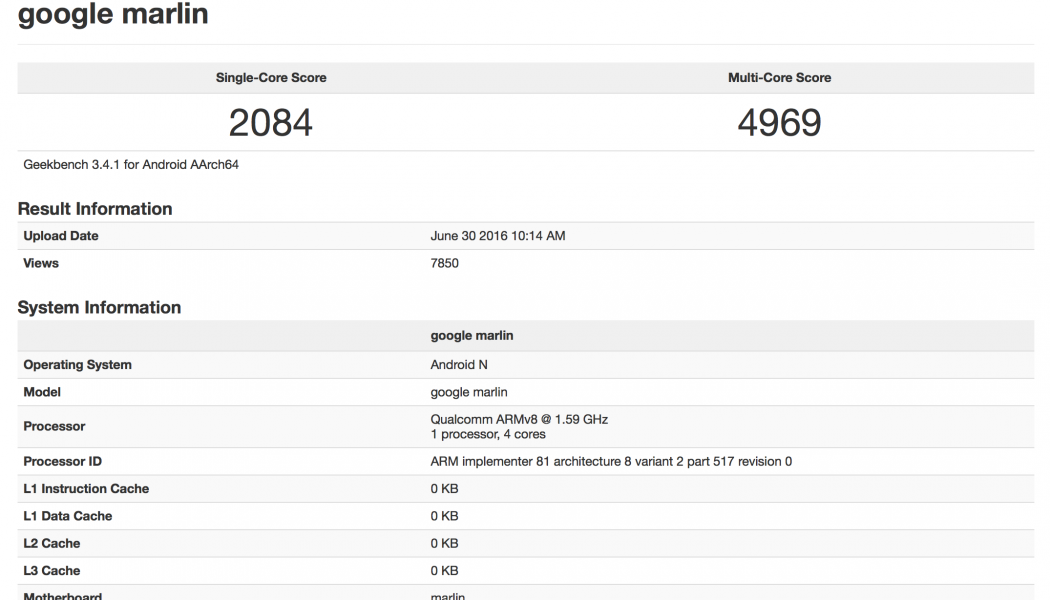The width and height of the screenshot is (1050, 600).
Task: Select the L1 Instruction Cache row label
Action: tap(86, 489)
